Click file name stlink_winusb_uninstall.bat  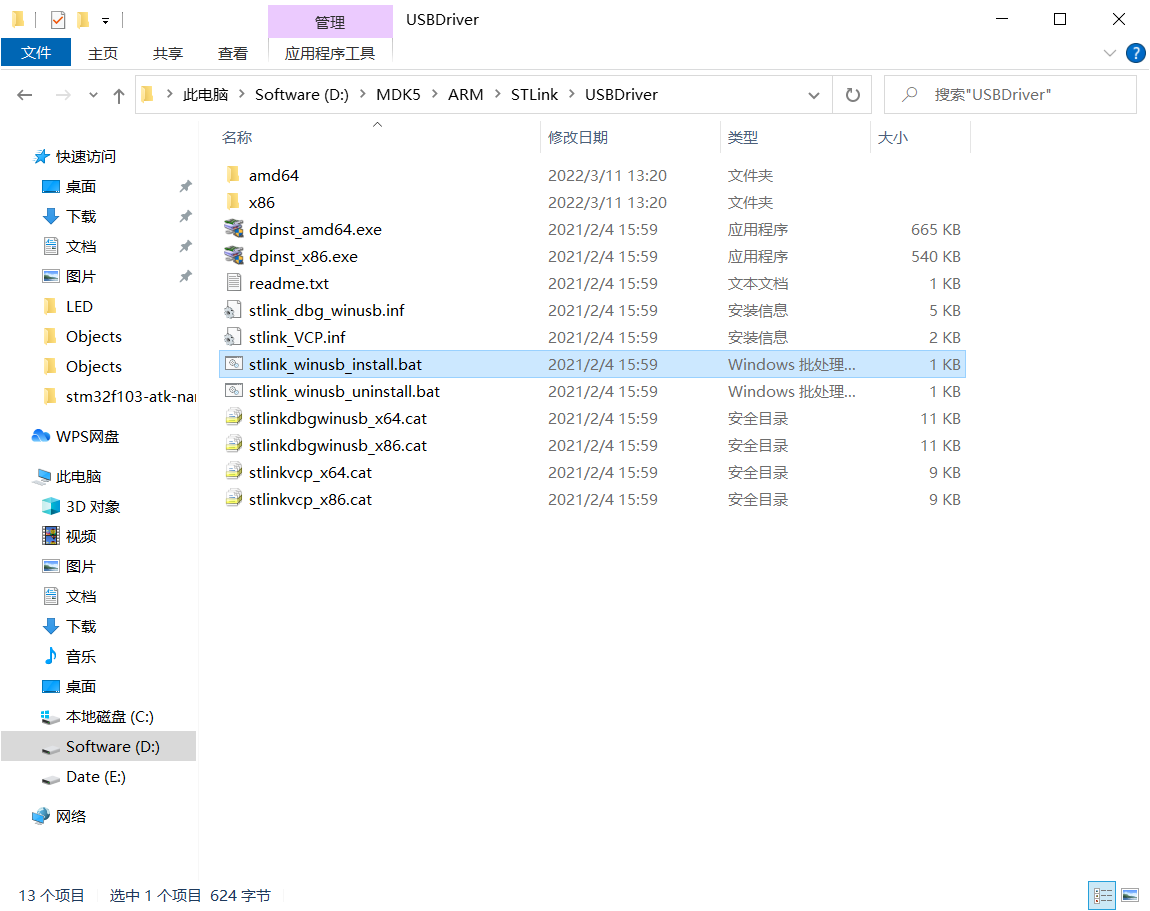pos(344,392)
